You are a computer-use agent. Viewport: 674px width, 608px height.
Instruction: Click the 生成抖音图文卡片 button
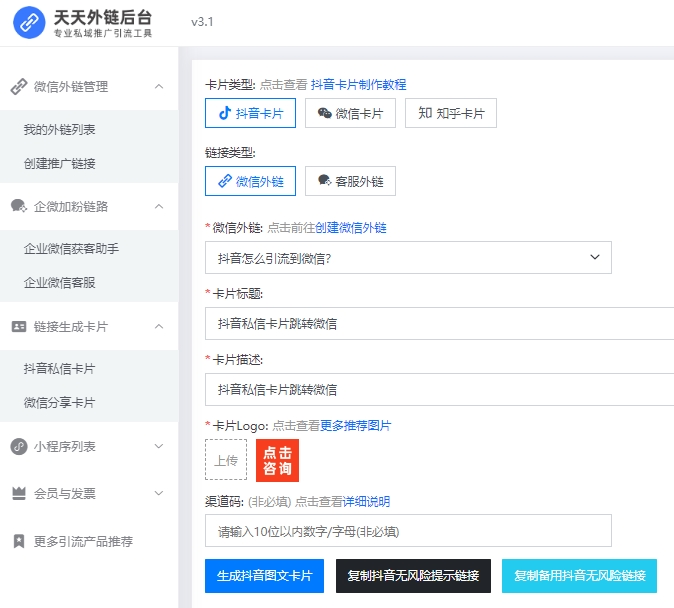264,576
